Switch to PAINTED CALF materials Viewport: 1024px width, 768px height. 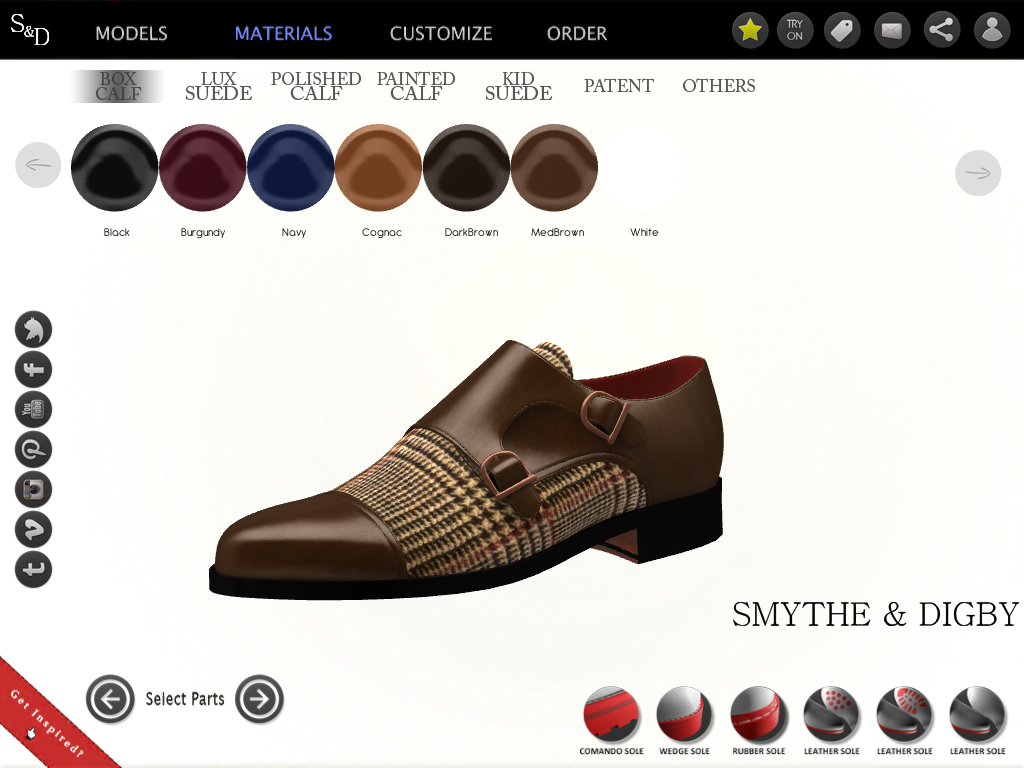coord(416,86)
